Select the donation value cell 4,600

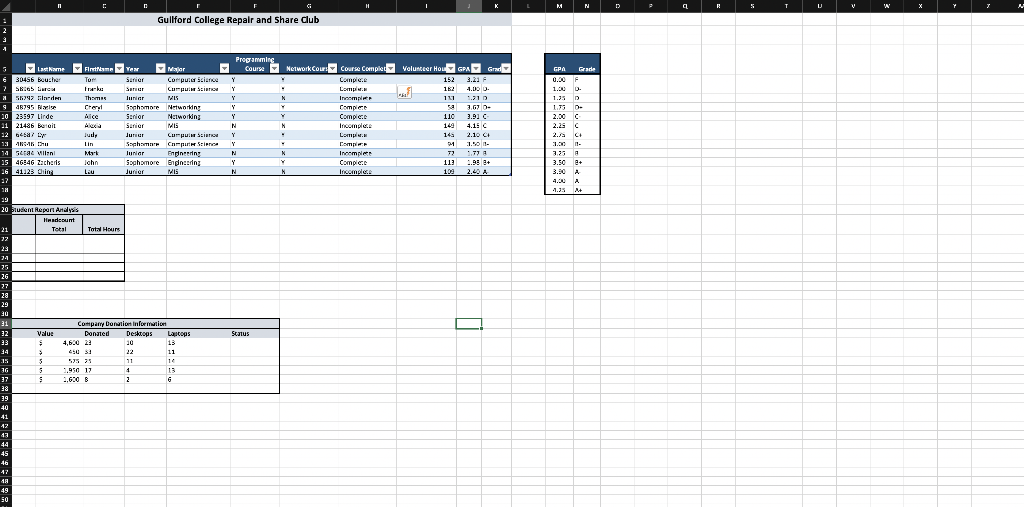pos(59,342)
